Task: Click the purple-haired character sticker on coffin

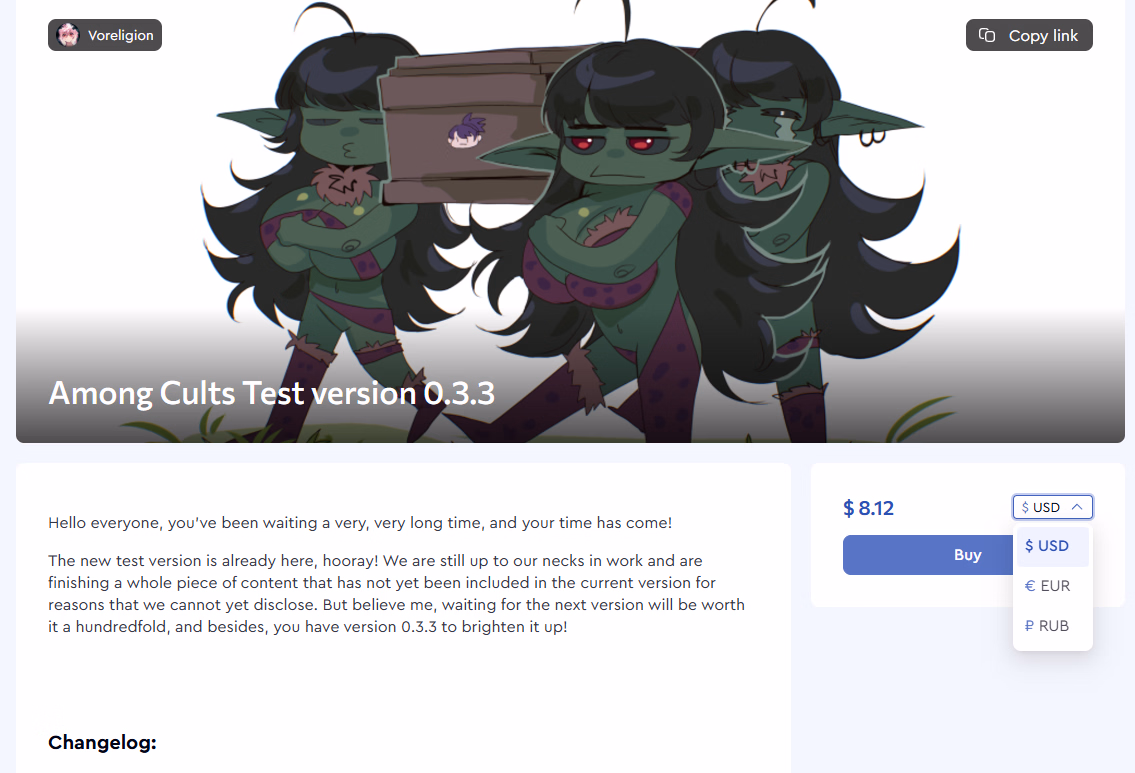Action: (x=466, y=131)
